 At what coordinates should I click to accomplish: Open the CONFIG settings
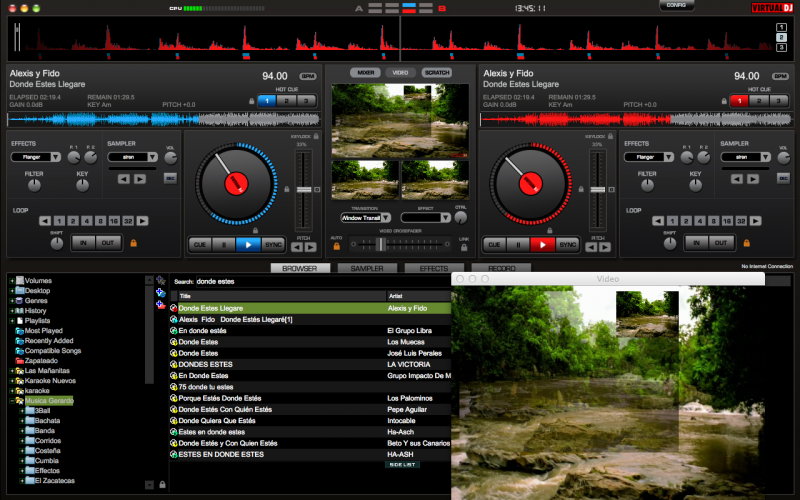(677, 5)
